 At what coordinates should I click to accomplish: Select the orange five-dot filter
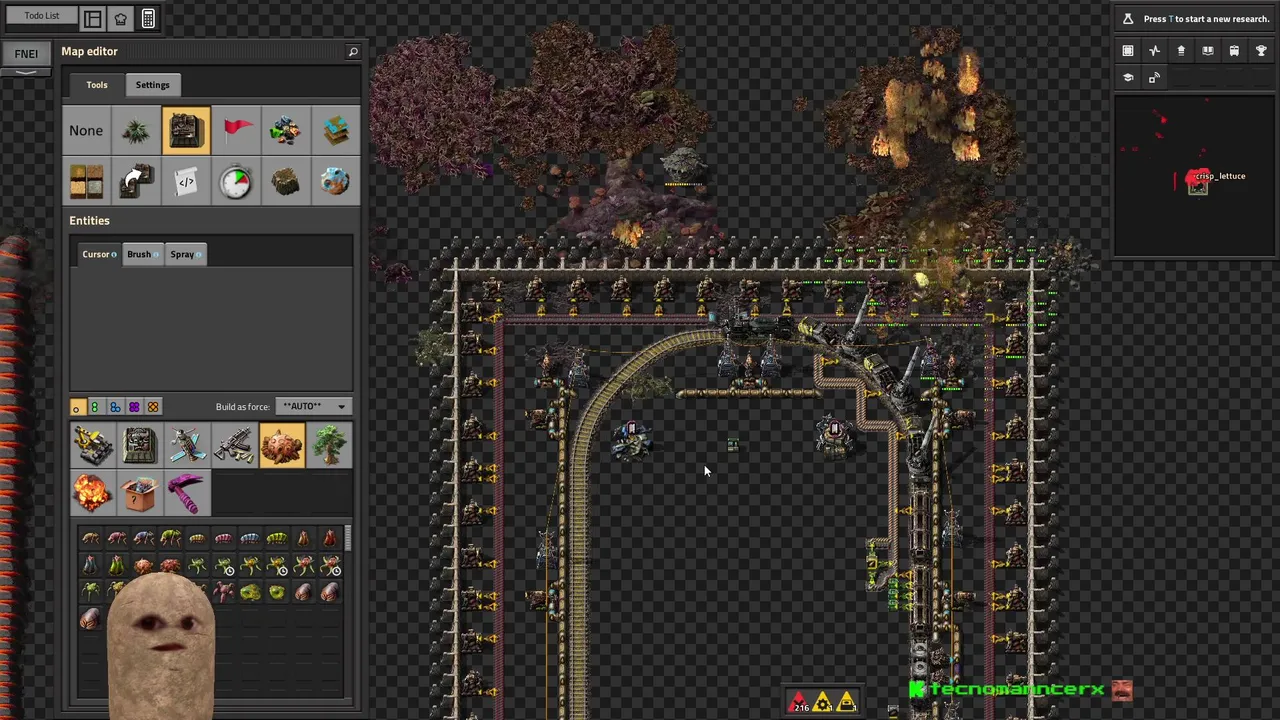click(x=153, y=407)
